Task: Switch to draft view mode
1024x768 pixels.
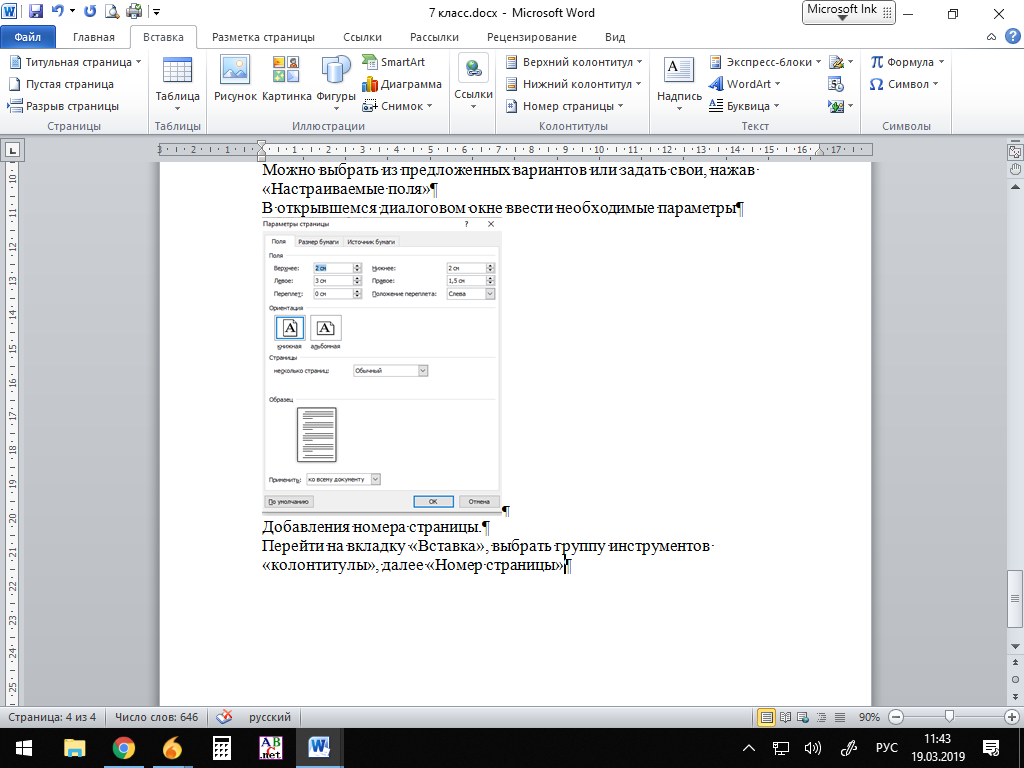Action: pos(838,717)
